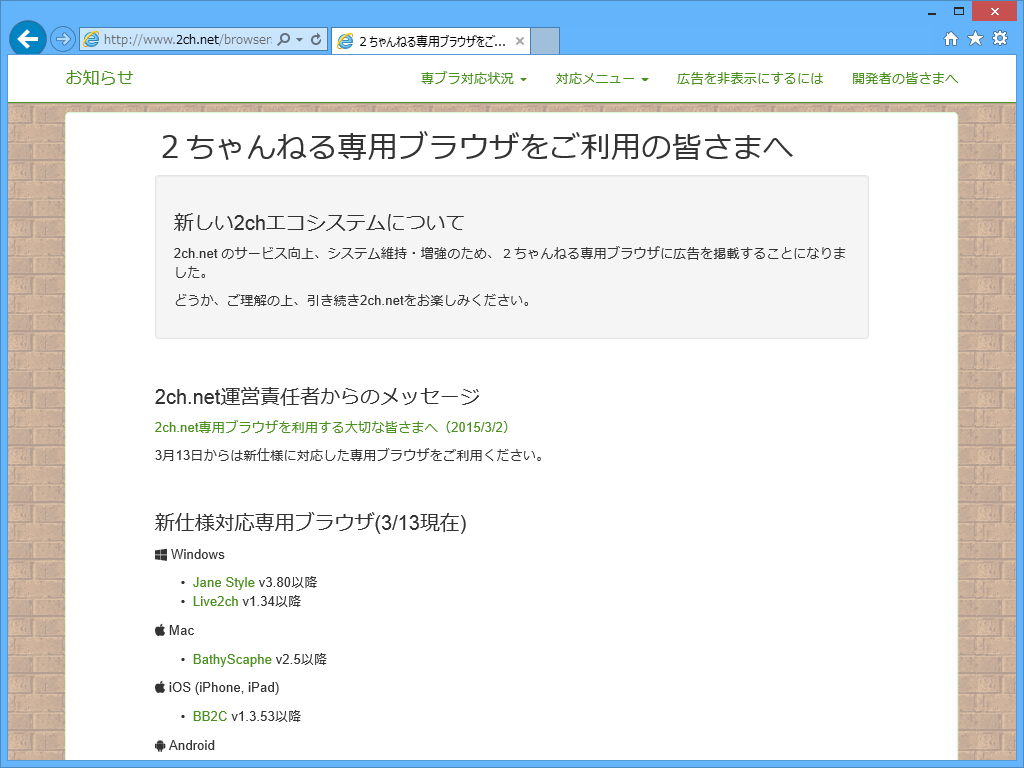1024x768 pixels.
Task: Click the 2015/3/2 message link
Action: point(330,426)
